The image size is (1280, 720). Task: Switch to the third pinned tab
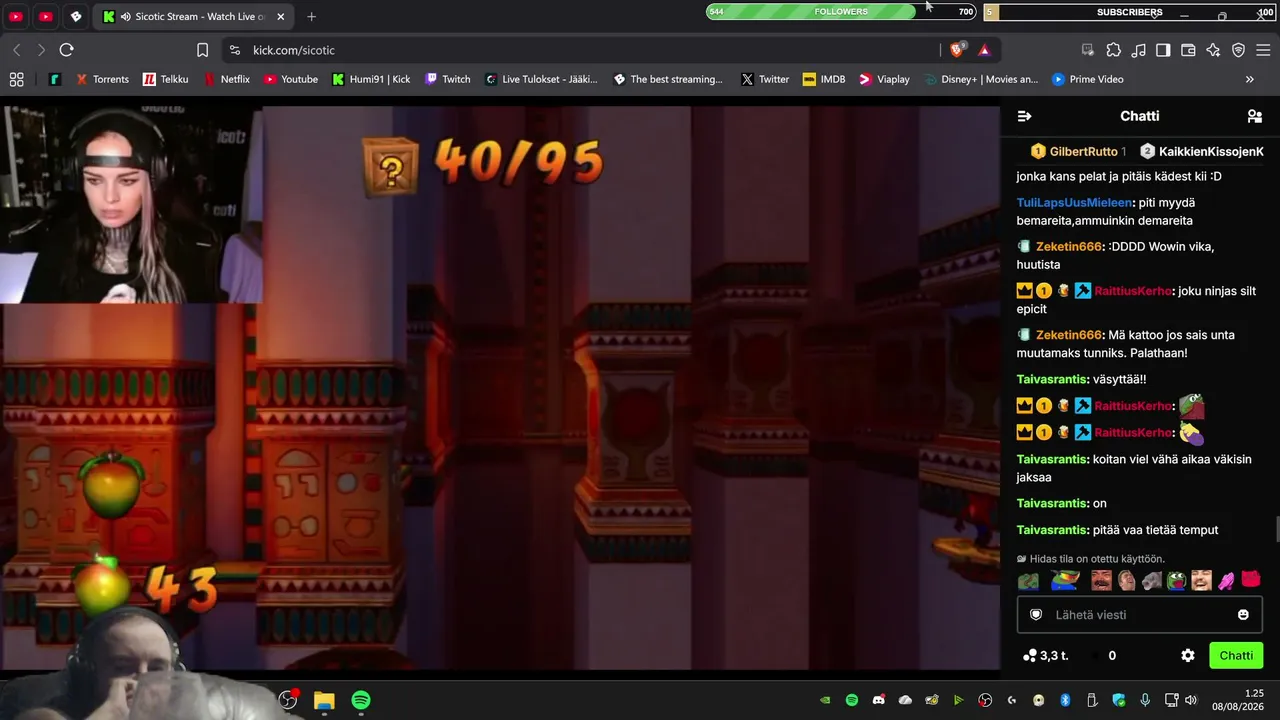click(76, 17)
